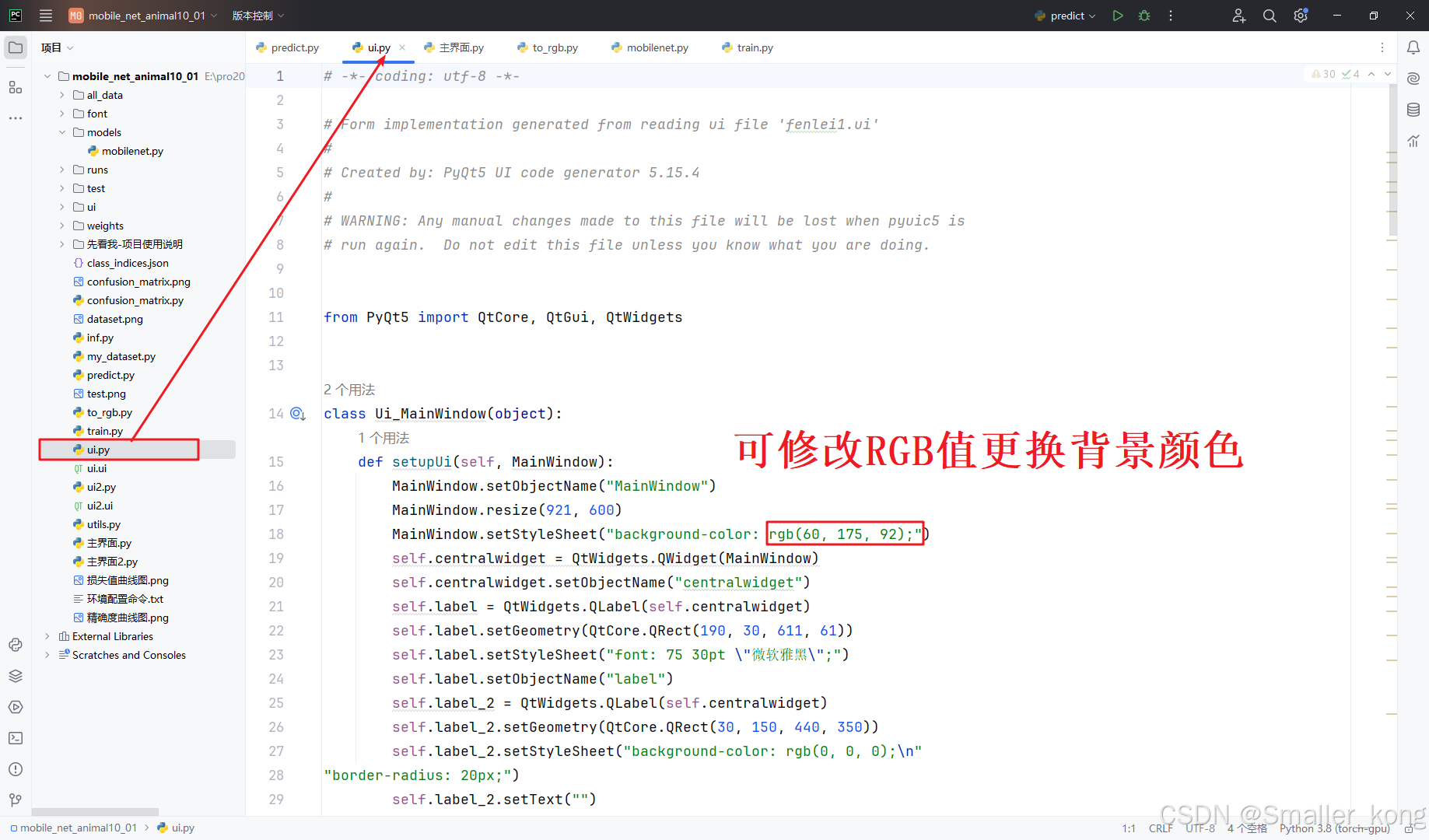Click the ui.py breadcrumb in status bar

coord(177,828)
